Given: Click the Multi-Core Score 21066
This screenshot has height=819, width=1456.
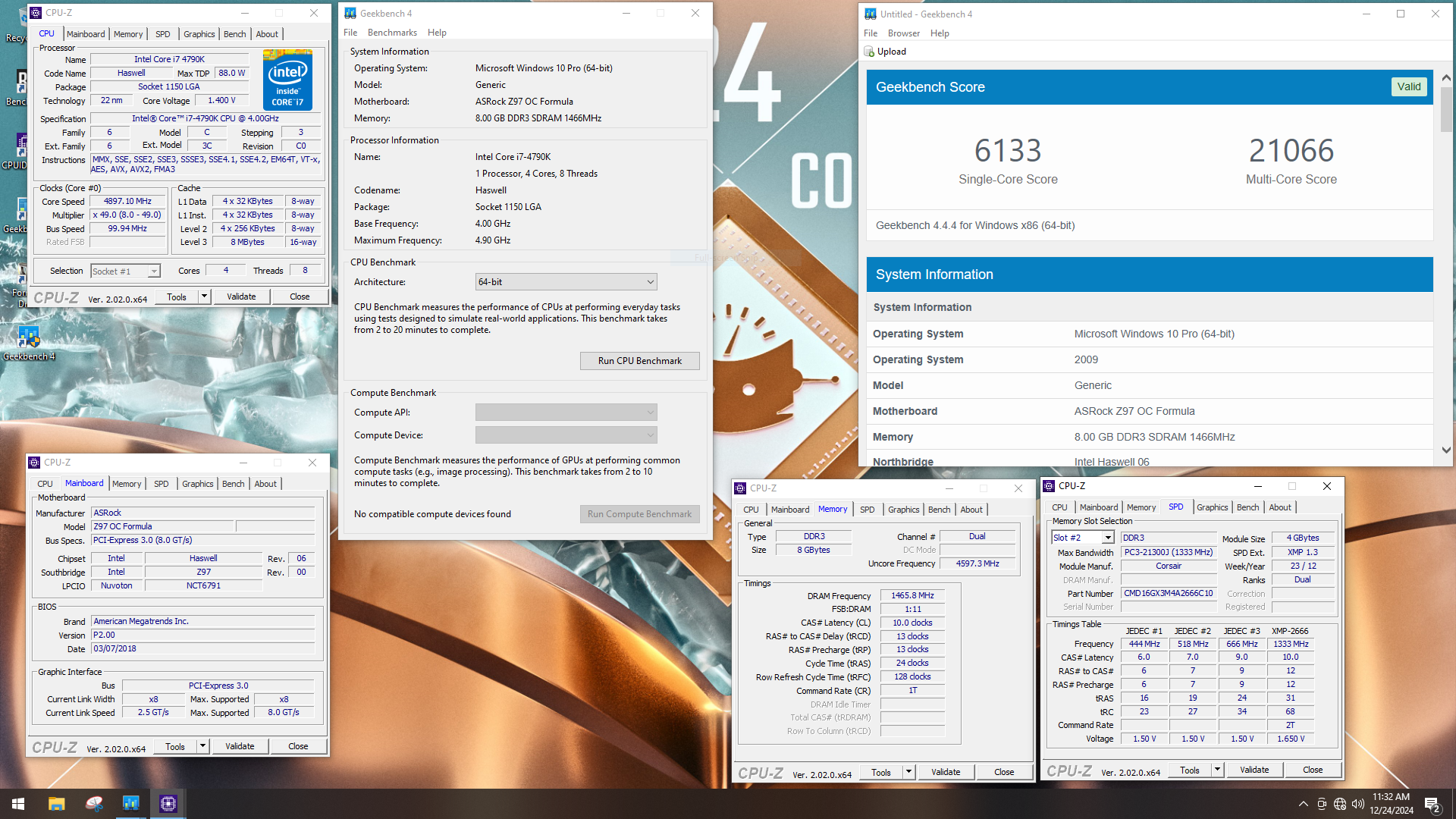Looking at the screenshot, I should [1291, 151].
